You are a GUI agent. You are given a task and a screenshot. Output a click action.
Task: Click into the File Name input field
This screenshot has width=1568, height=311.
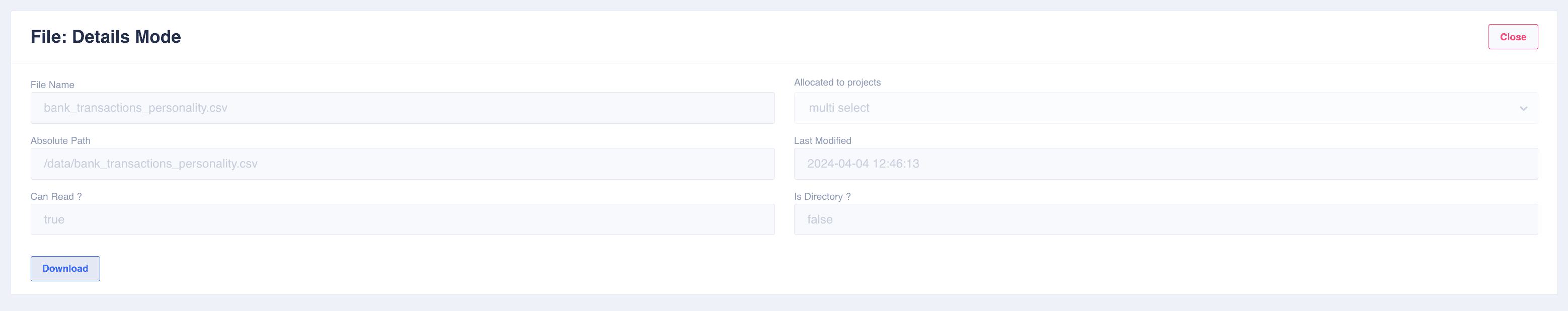(x=402, y=108)
